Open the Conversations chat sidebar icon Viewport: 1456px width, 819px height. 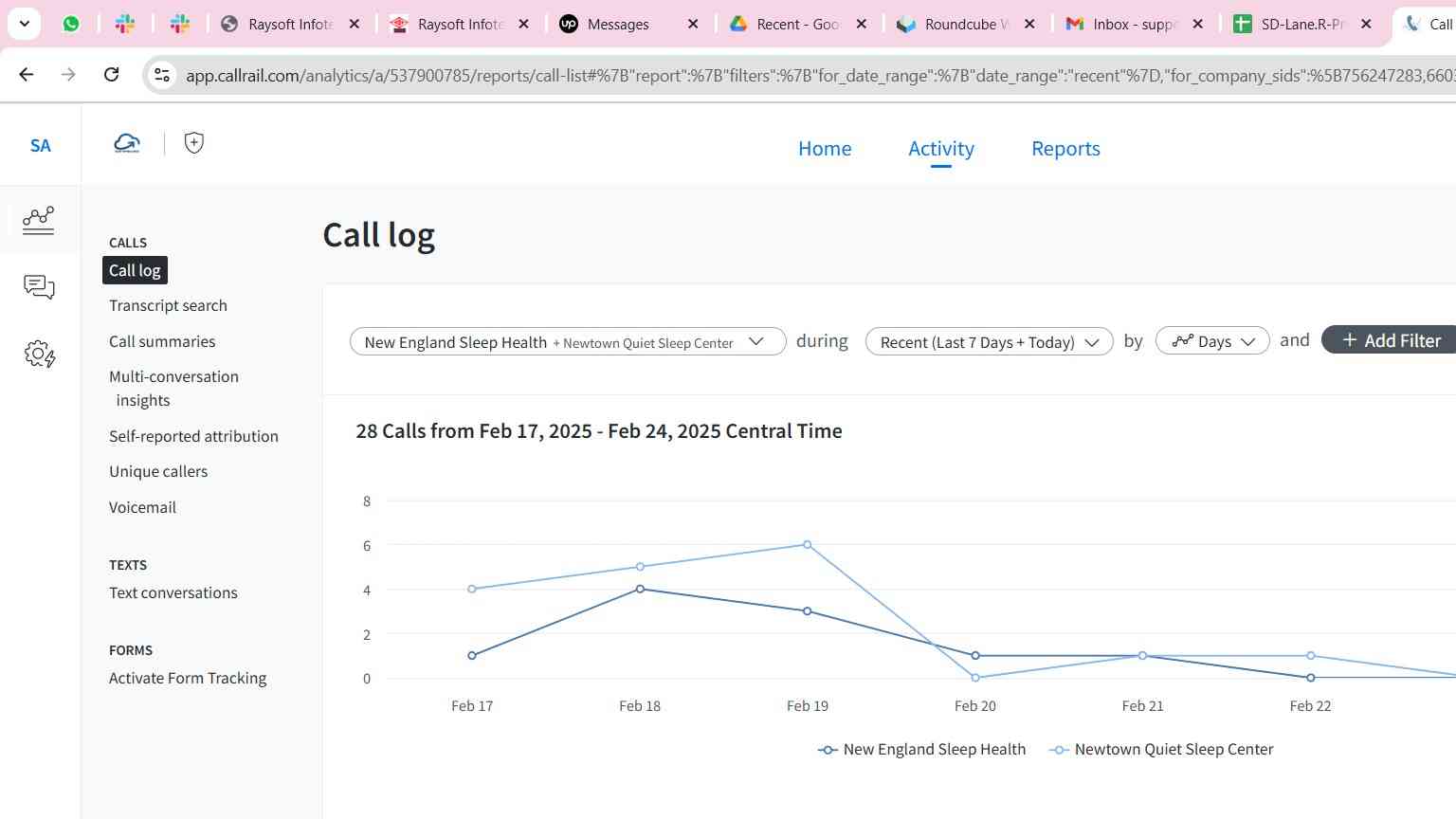click(x=39, y=287)
